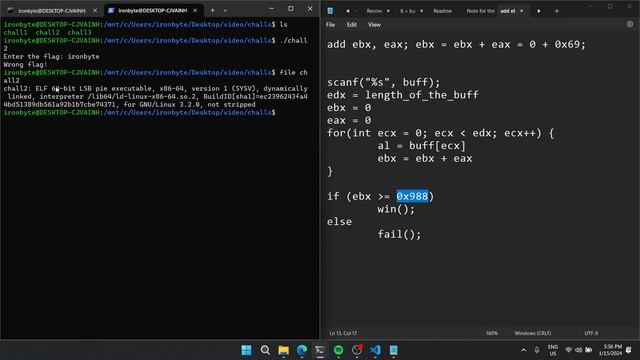Open ENG US language switcher
This screenshot has width=640, height=360.
pos(553,350)
